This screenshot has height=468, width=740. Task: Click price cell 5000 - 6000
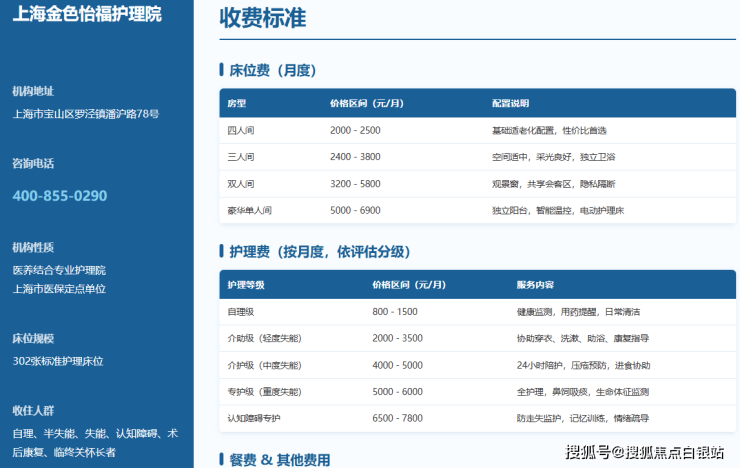397,392
